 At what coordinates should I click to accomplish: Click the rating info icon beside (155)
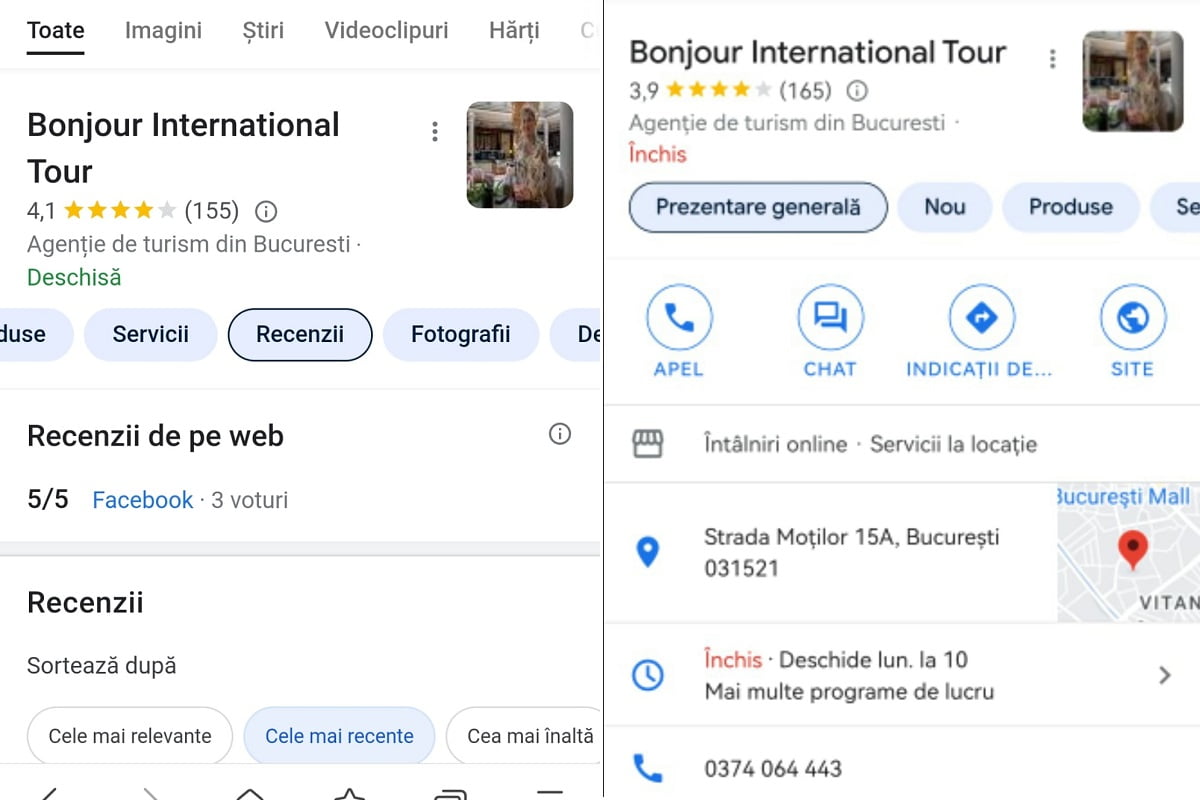[266, 211]
